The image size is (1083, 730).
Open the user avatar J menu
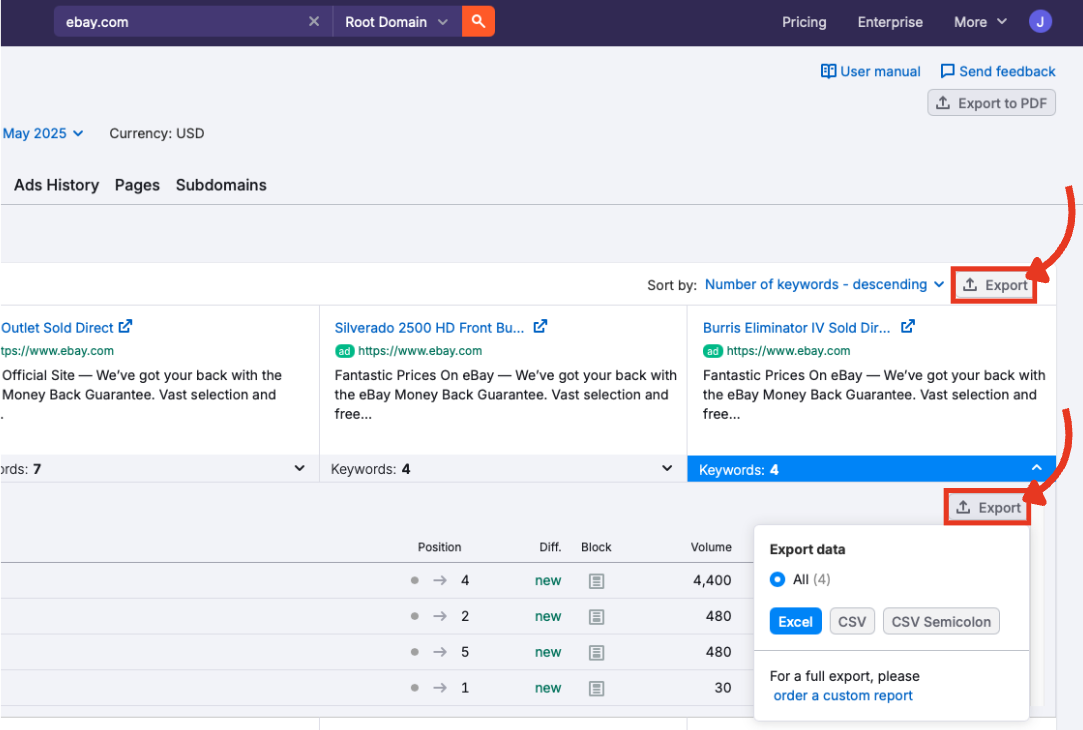pyautogui.click(x=1040, y=21)
